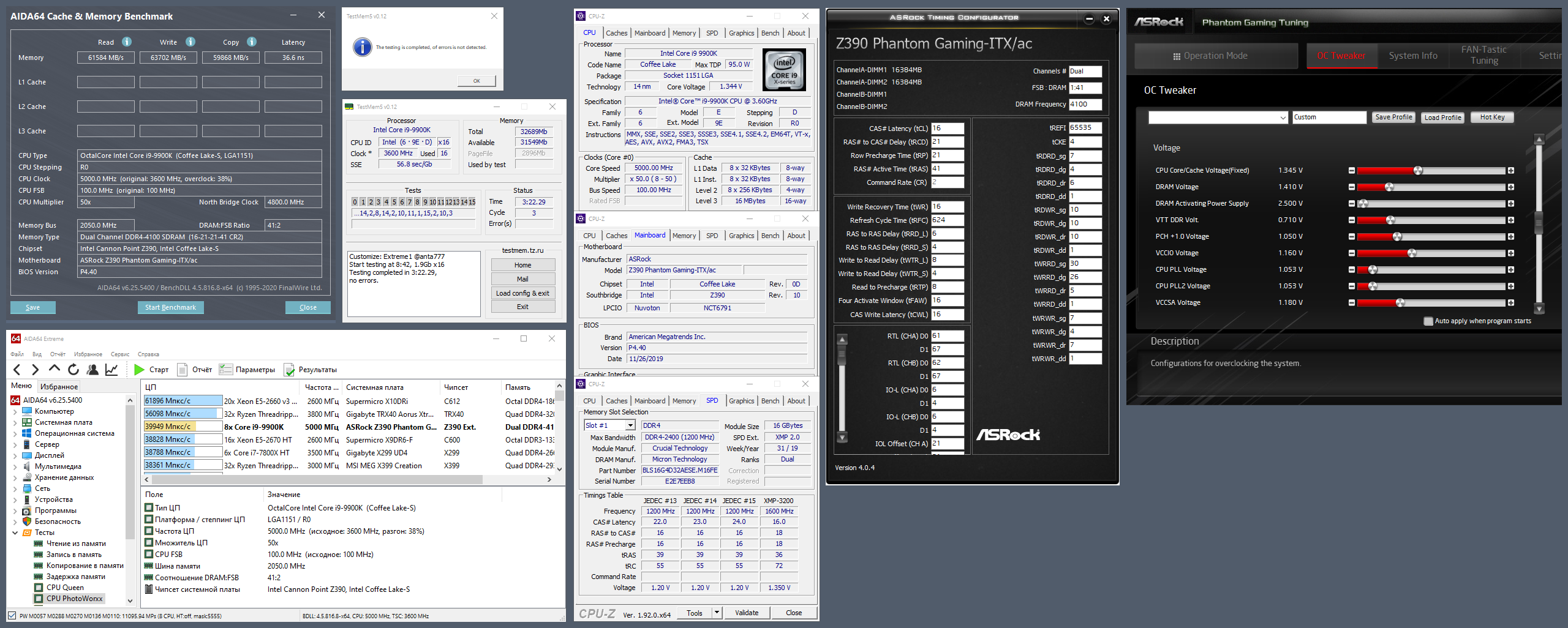Image resolution: width=1568 pixels, height=628 pixels.
Task: Toggle test 7 in TestMem5 Tests
Action: point(409,201)
